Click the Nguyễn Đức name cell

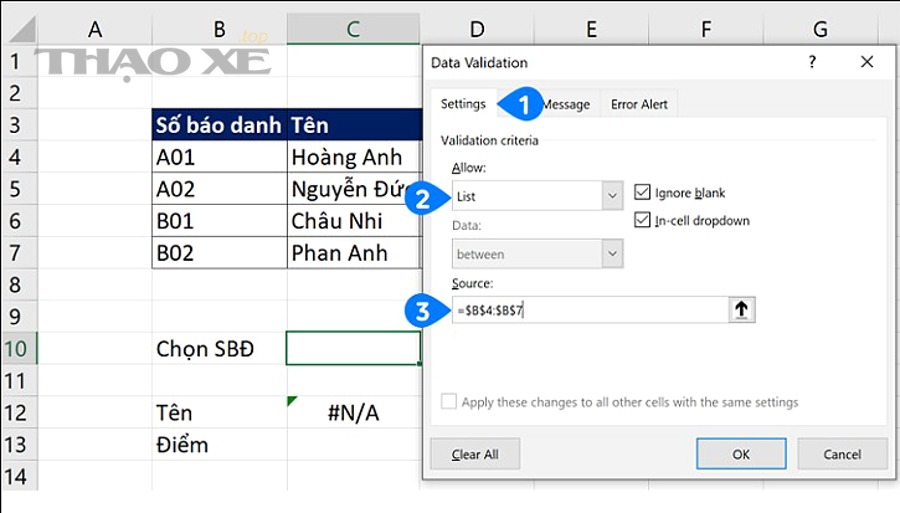tap(354, 189)
